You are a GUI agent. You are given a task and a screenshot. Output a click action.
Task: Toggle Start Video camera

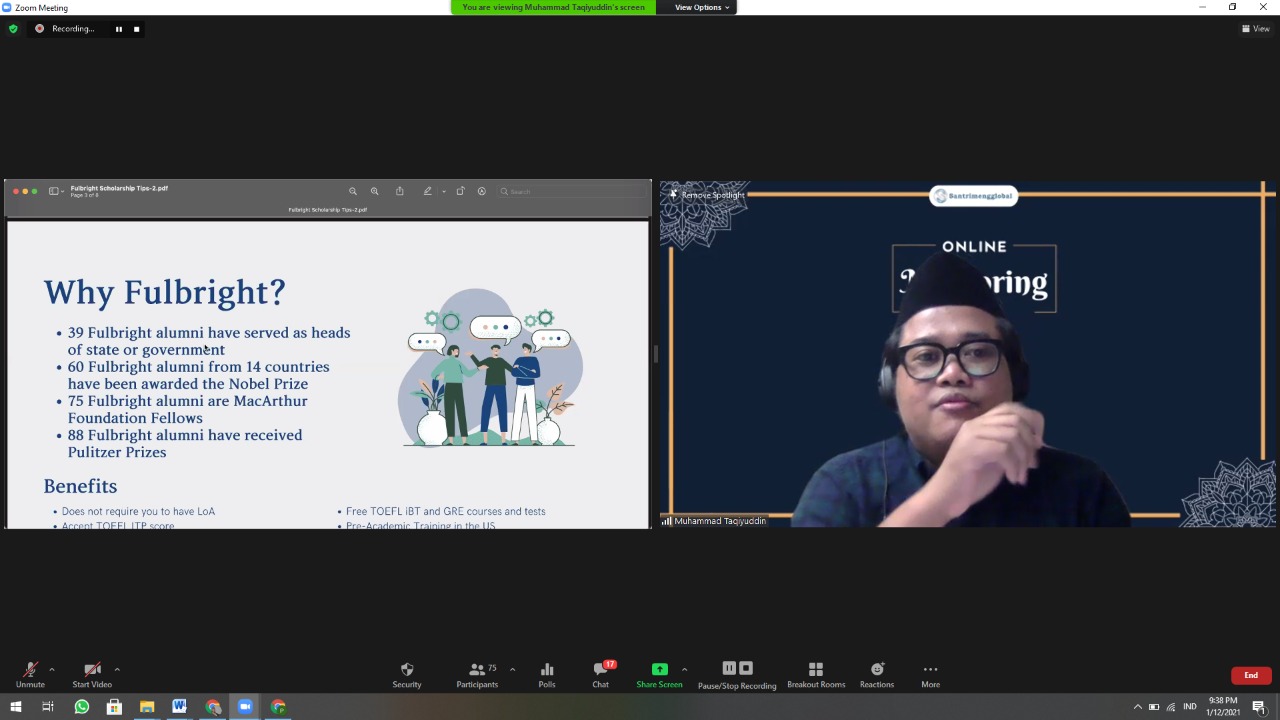(92, 670)
